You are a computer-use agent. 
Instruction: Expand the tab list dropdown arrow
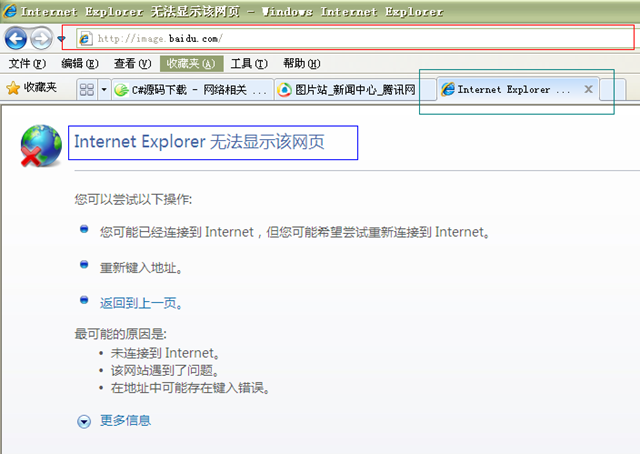click(x=104, y=89)
